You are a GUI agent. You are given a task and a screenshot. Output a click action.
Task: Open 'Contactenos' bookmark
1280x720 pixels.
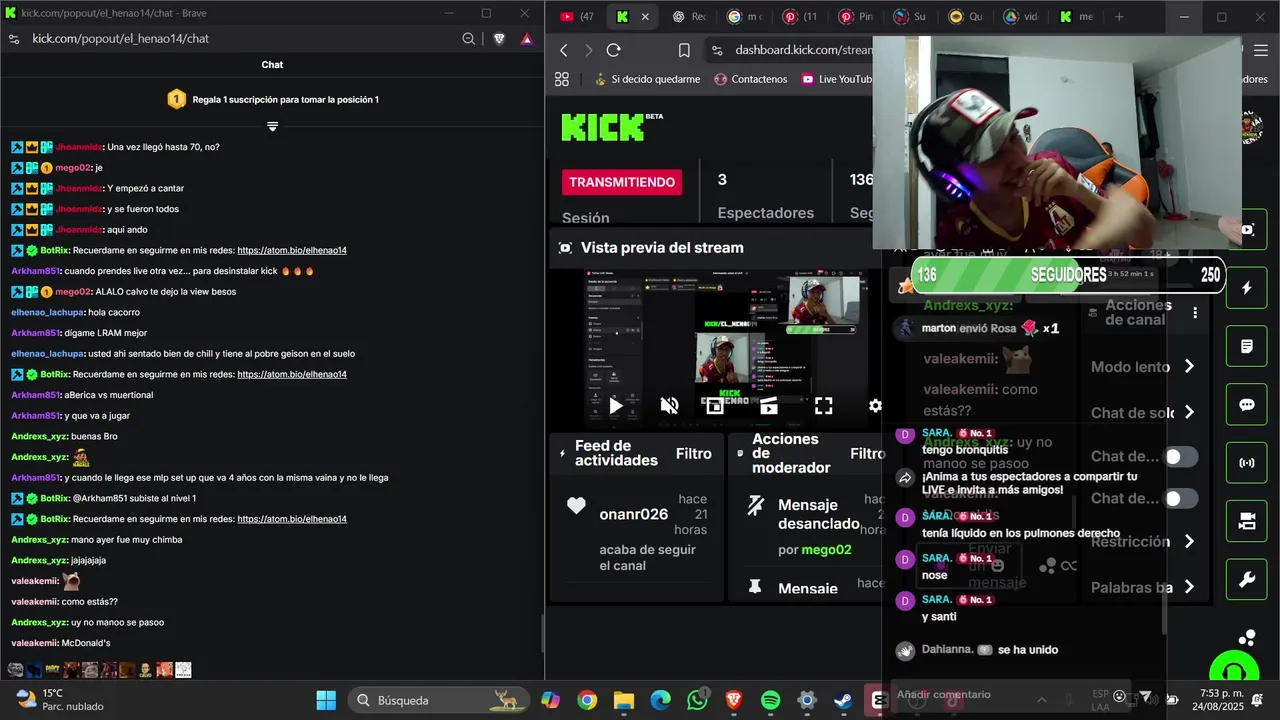tap(750, 79)
